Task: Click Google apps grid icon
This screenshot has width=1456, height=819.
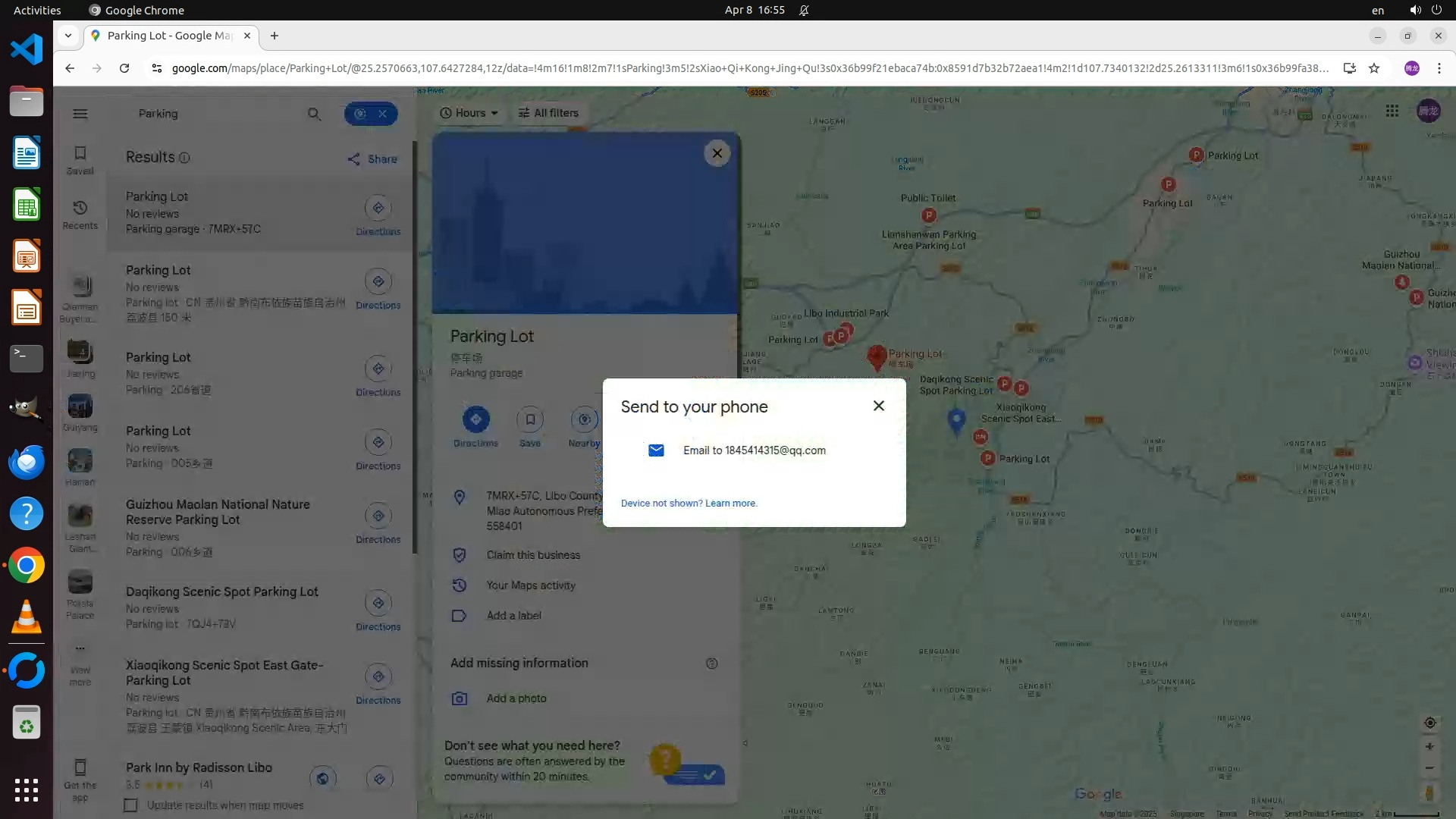Action: point(1392,111)
